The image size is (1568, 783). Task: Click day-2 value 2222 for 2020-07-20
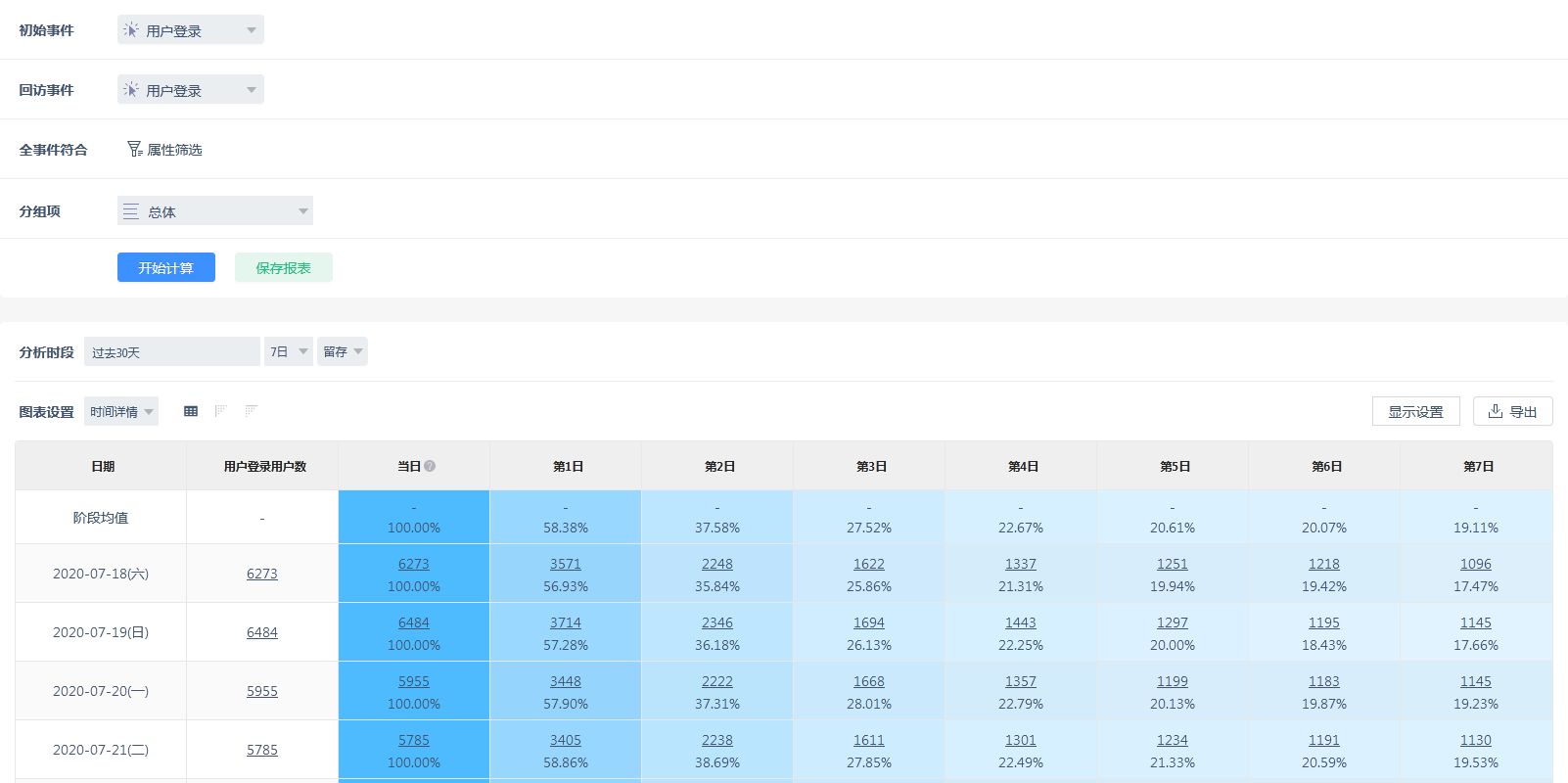pyautogui.click(x=717, y=681)
